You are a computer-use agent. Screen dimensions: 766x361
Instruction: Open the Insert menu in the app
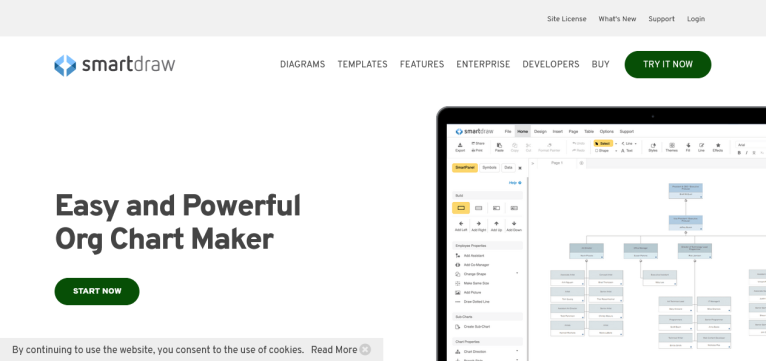click(558, 131)
